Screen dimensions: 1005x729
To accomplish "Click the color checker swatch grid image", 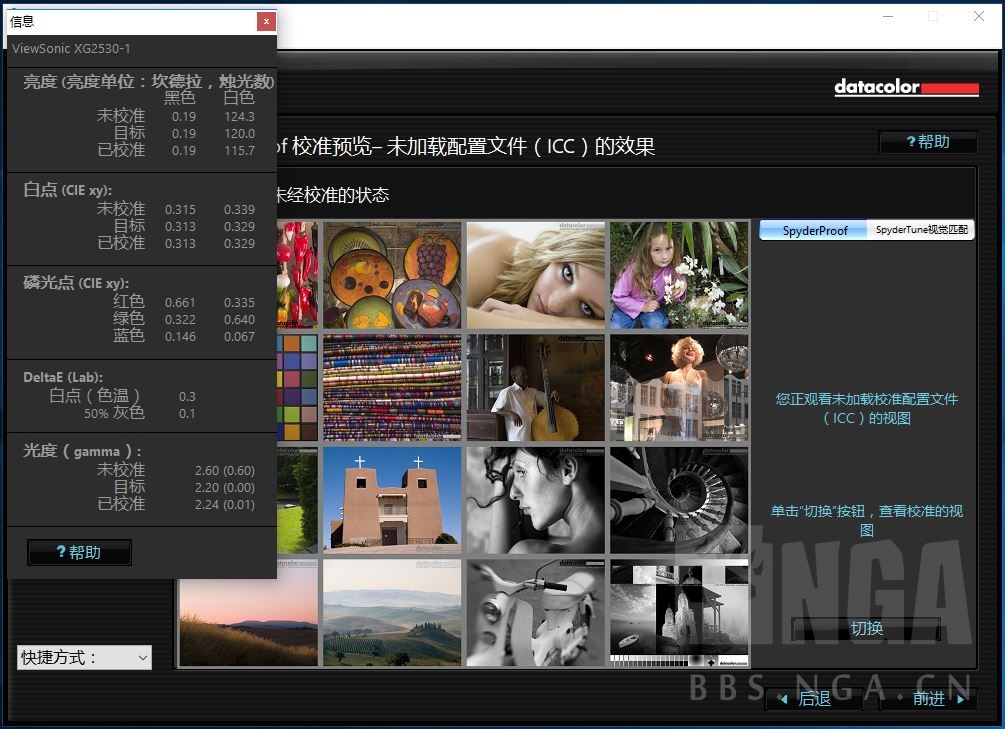I will (297, 388).
